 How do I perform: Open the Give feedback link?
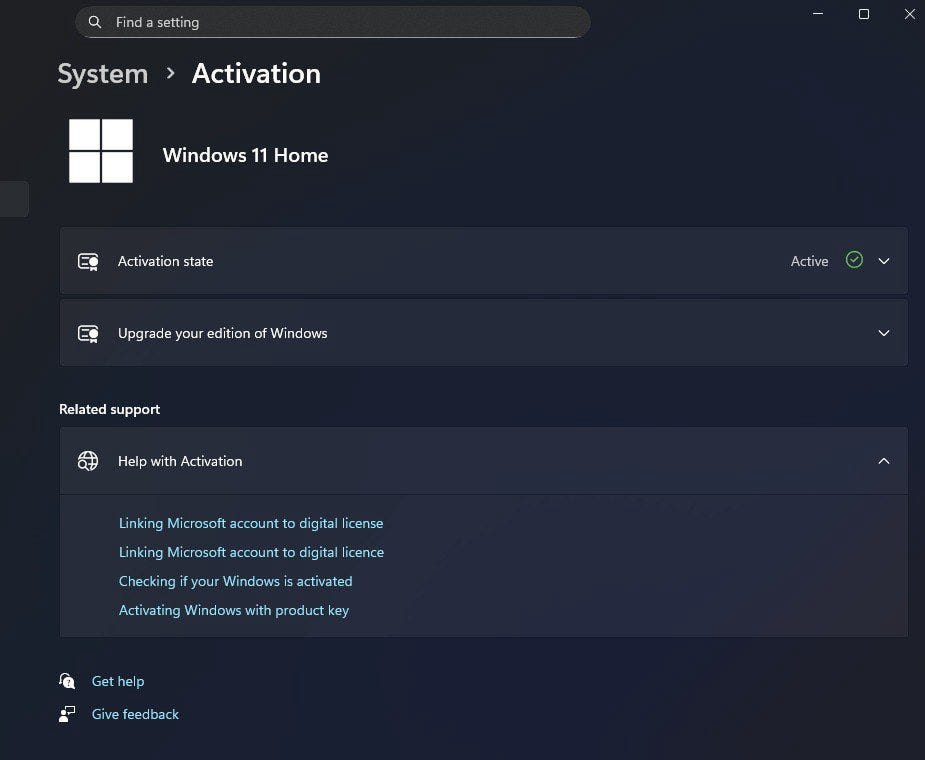coord(135,714)
